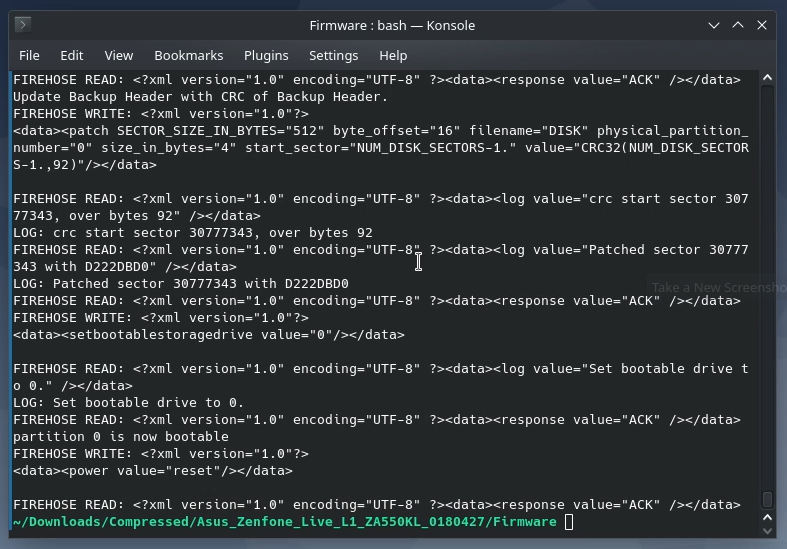Open the Bookmarks menu
Screen dimensions: 787x549
coord(189,56)
